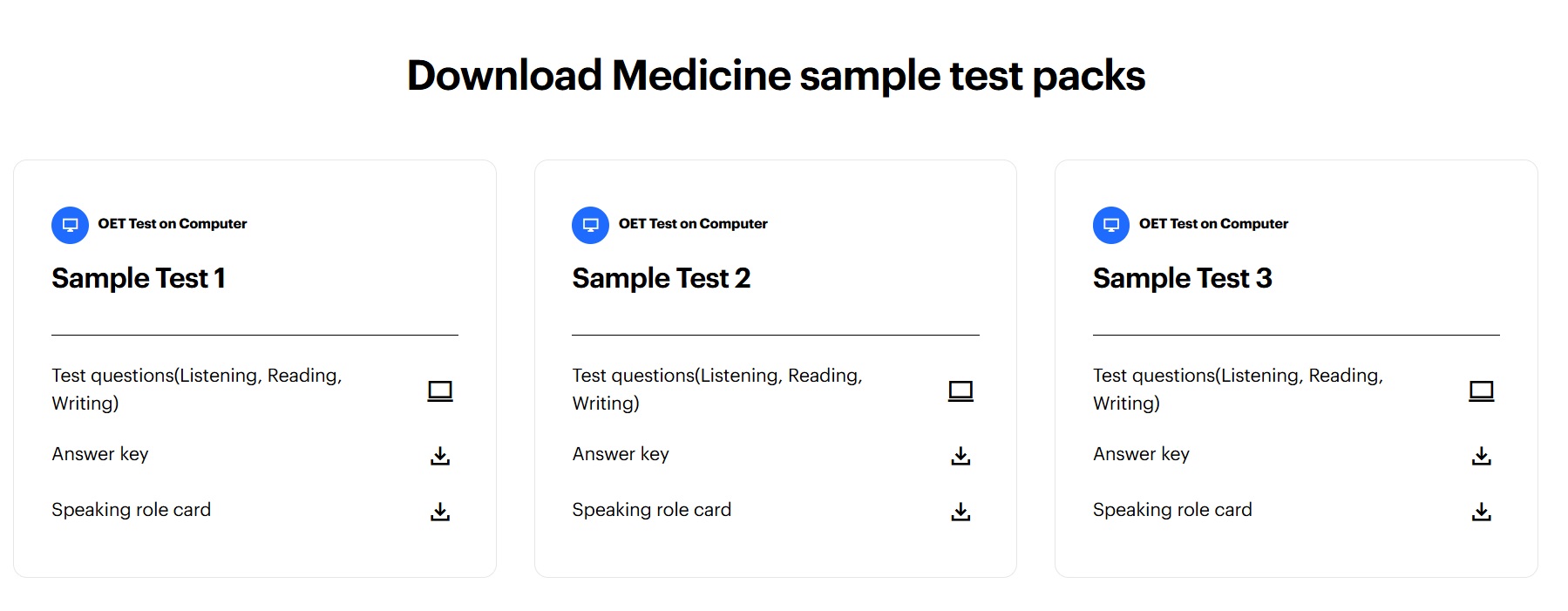
Task: Download Sample Test 3 answer key
Action: tap(1482, 456)
